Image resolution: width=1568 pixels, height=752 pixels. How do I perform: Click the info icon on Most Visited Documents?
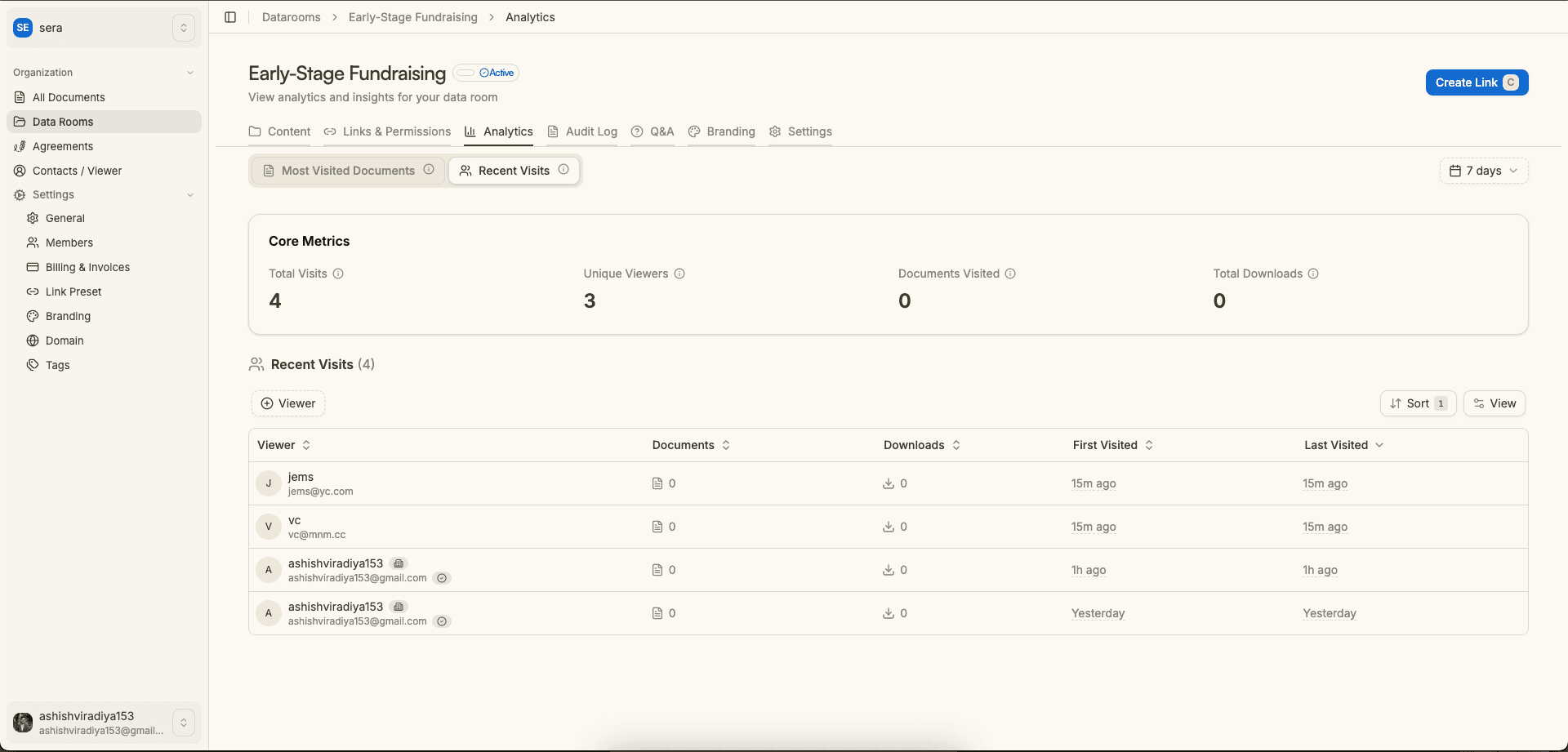tap(429, 170)
